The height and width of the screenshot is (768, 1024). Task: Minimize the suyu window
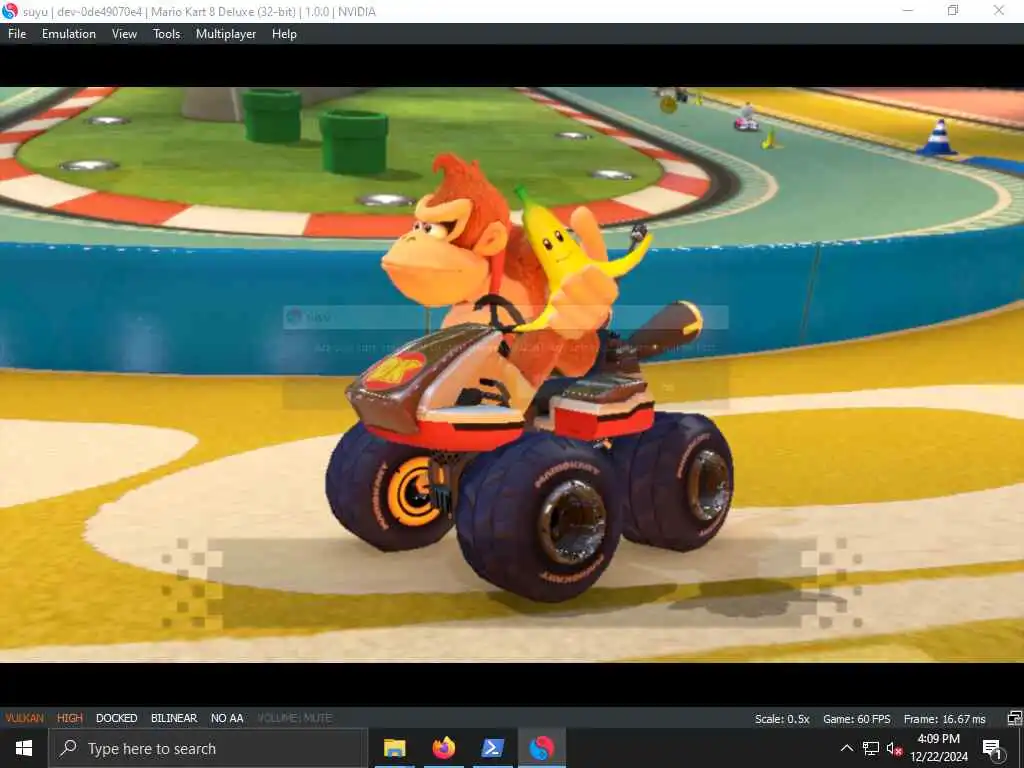[x=908, y=11]
